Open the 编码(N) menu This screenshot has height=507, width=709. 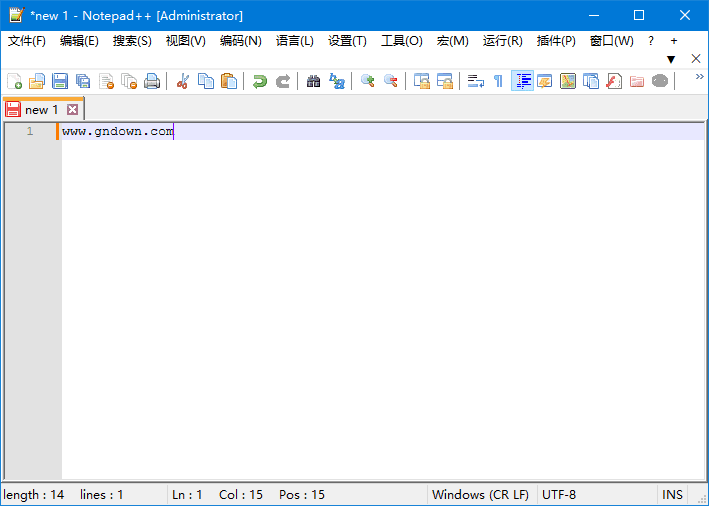(241, 41)
